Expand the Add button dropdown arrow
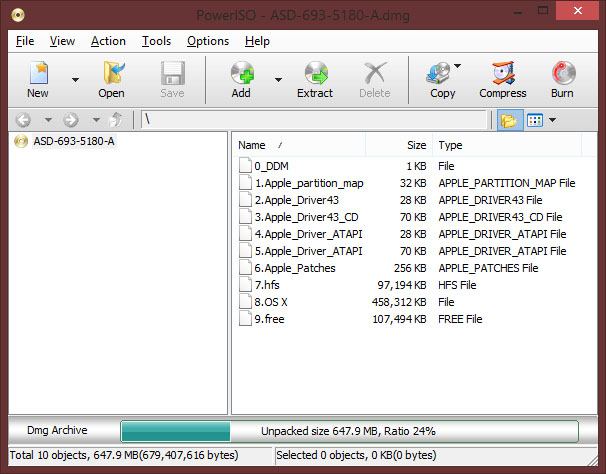606x474 pixels. pyautogui.click(x=278, y=80)
